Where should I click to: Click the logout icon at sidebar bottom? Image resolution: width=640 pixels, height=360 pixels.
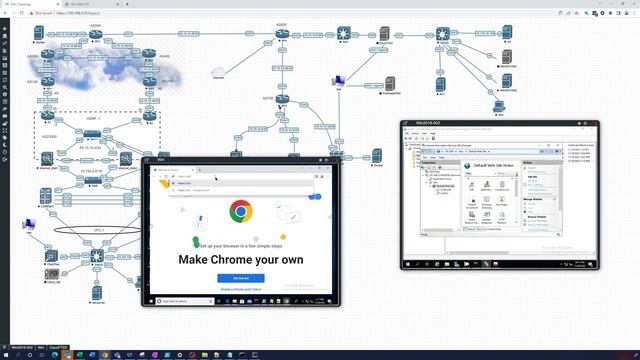[x=4, y=160]
